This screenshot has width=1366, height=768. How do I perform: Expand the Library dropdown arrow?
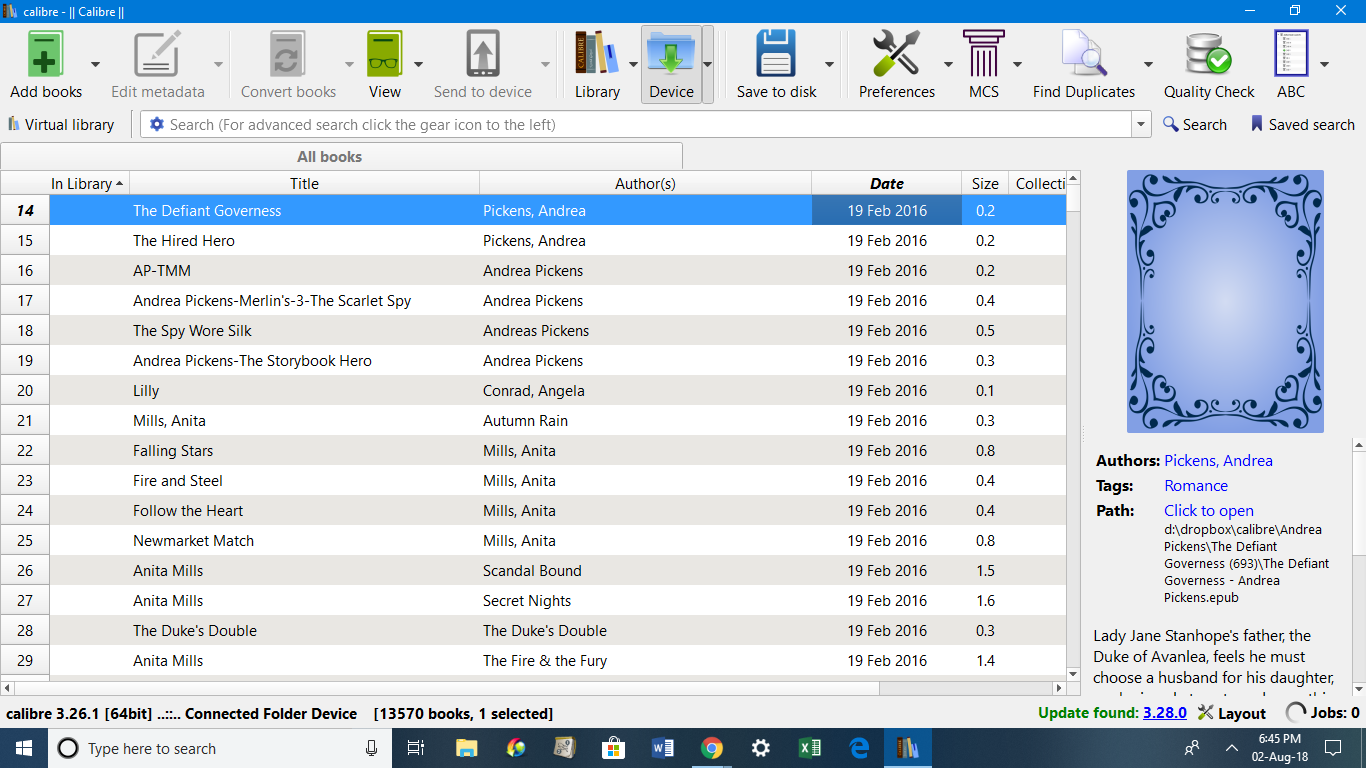(633, 64)
